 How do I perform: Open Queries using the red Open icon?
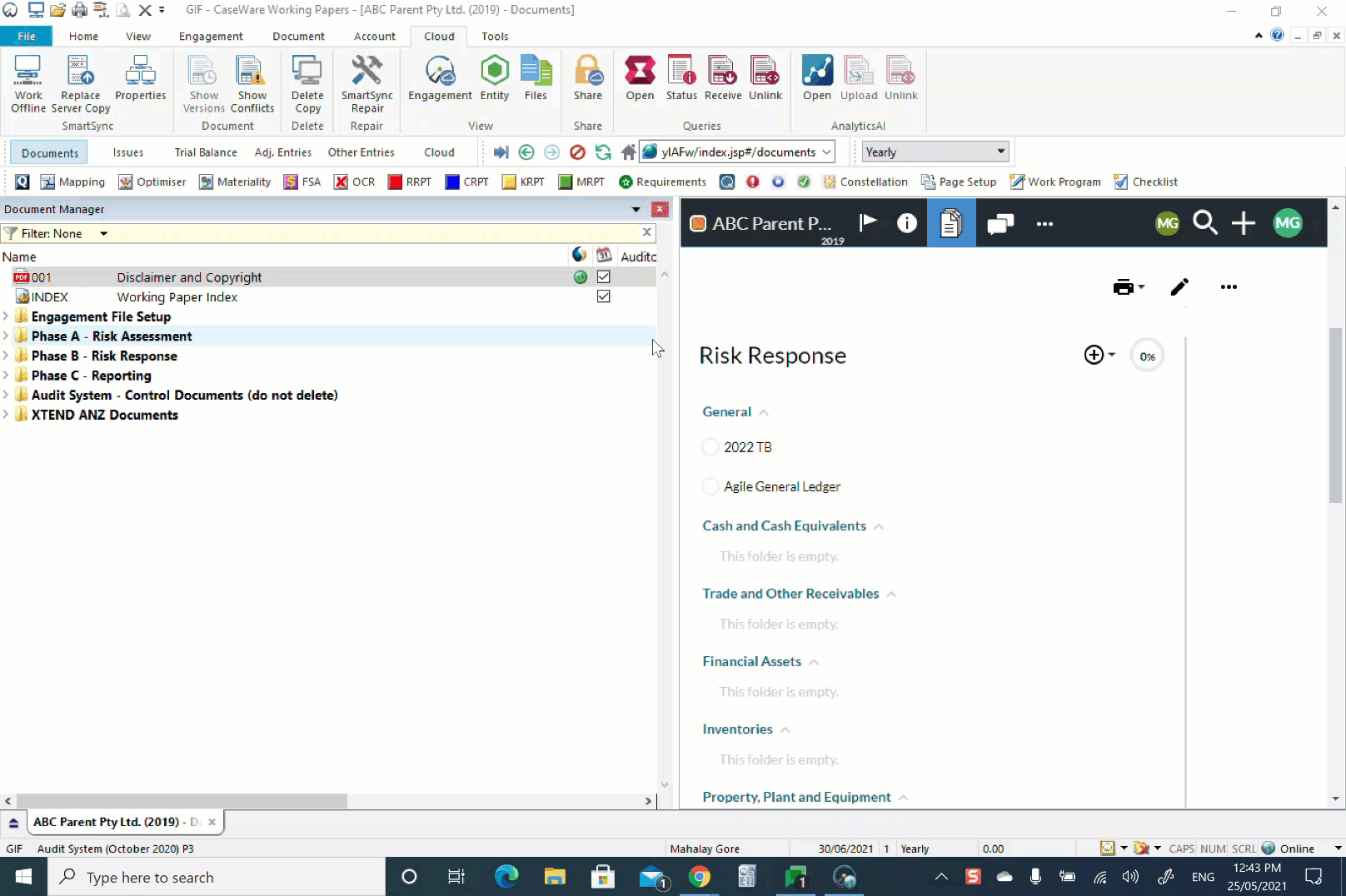(x=640, y=78)
